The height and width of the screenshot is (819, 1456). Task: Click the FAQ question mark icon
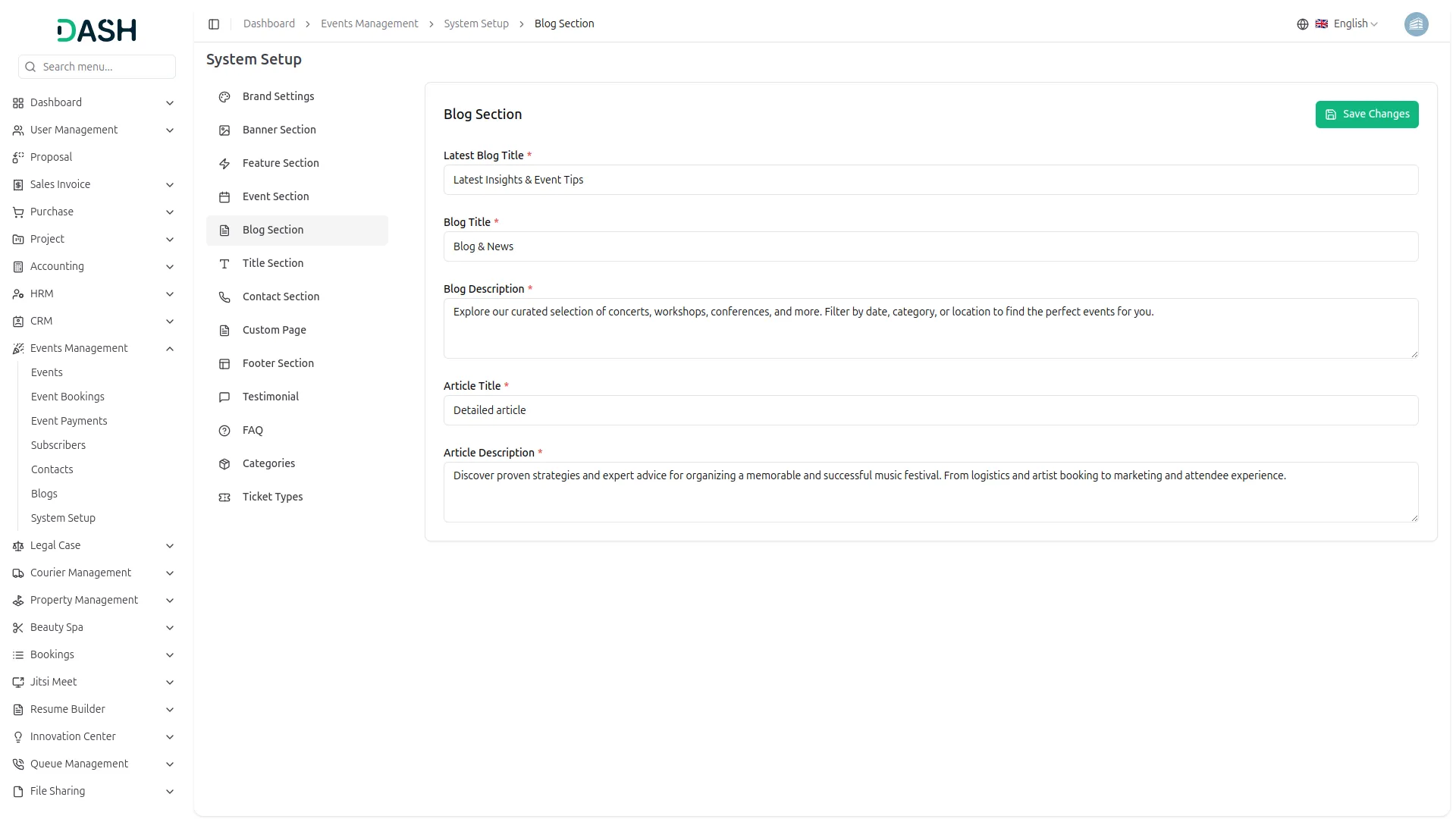(x=224, y=431)
